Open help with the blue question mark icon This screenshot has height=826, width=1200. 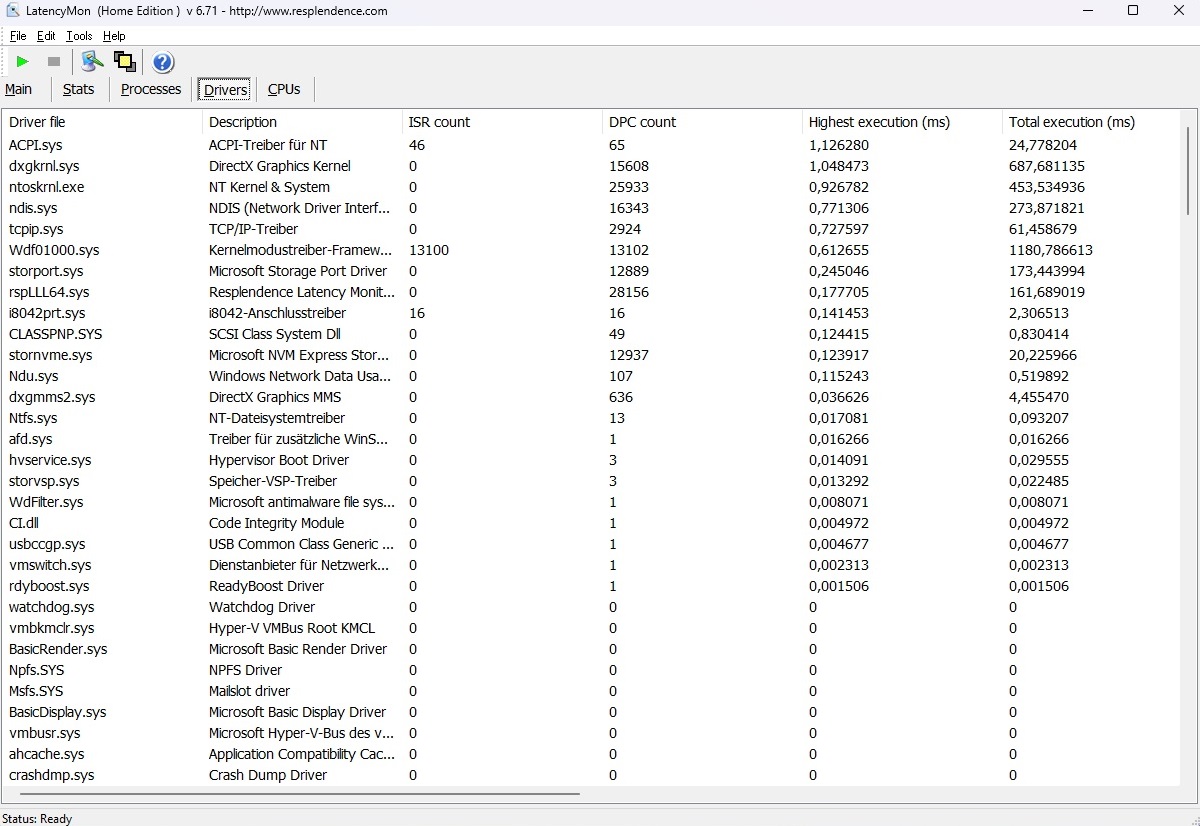click(x=163, y=63)
